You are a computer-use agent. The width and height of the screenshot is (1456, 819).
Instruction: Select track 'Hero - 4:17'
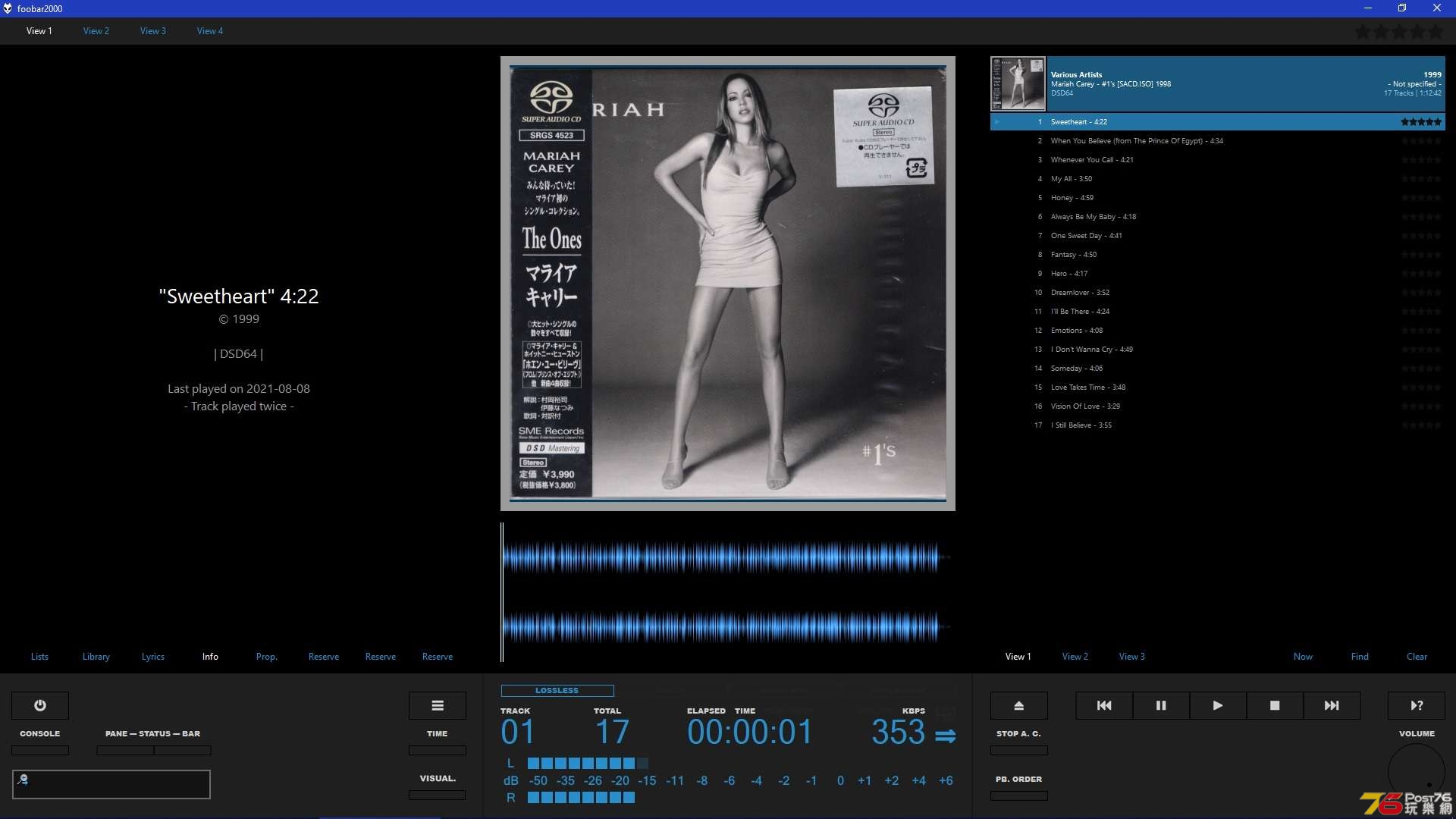click(1217, 274)
